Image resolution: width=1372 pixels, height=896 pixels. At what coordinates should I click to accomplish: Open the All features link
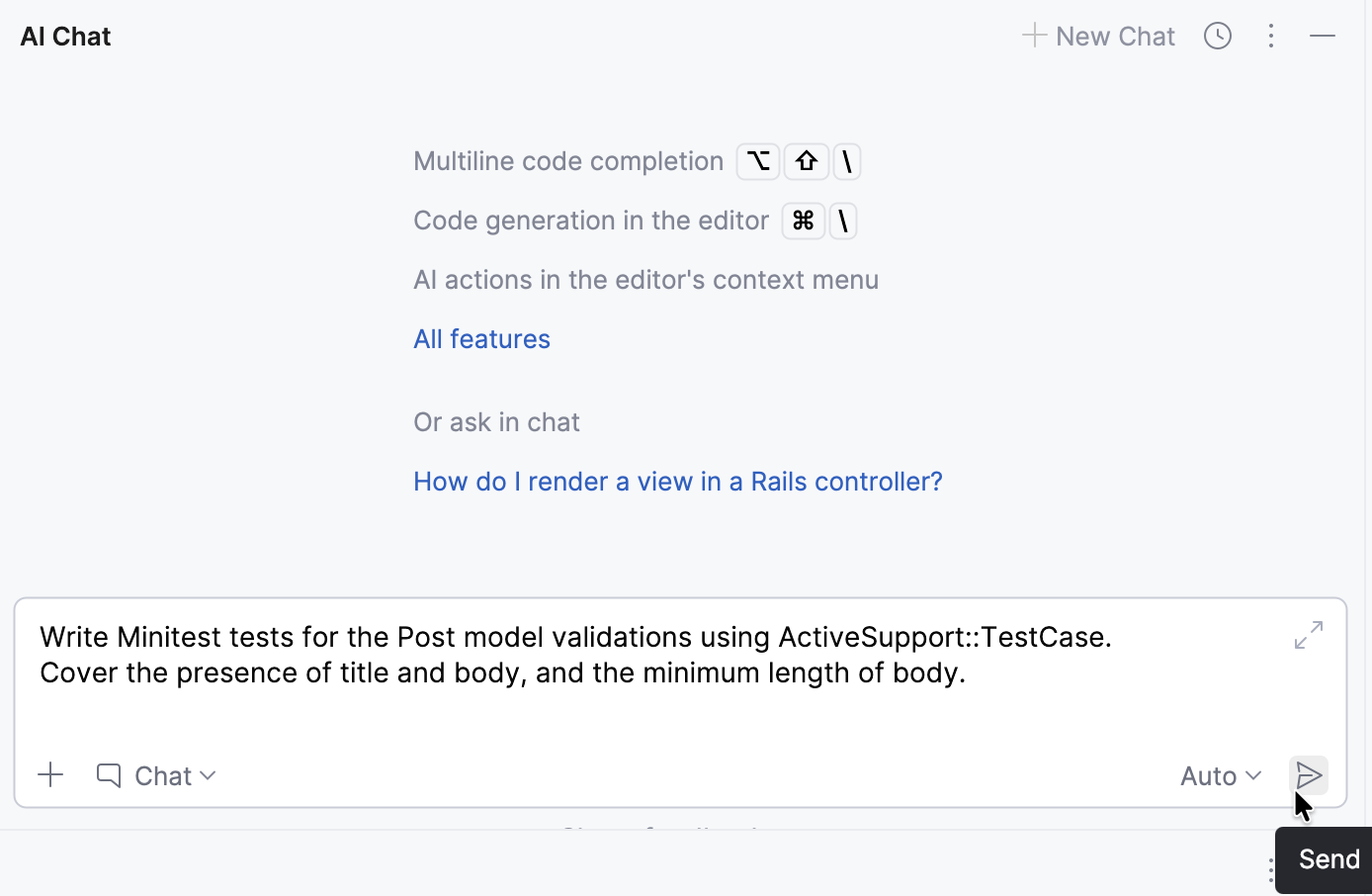tap(481, 338)
